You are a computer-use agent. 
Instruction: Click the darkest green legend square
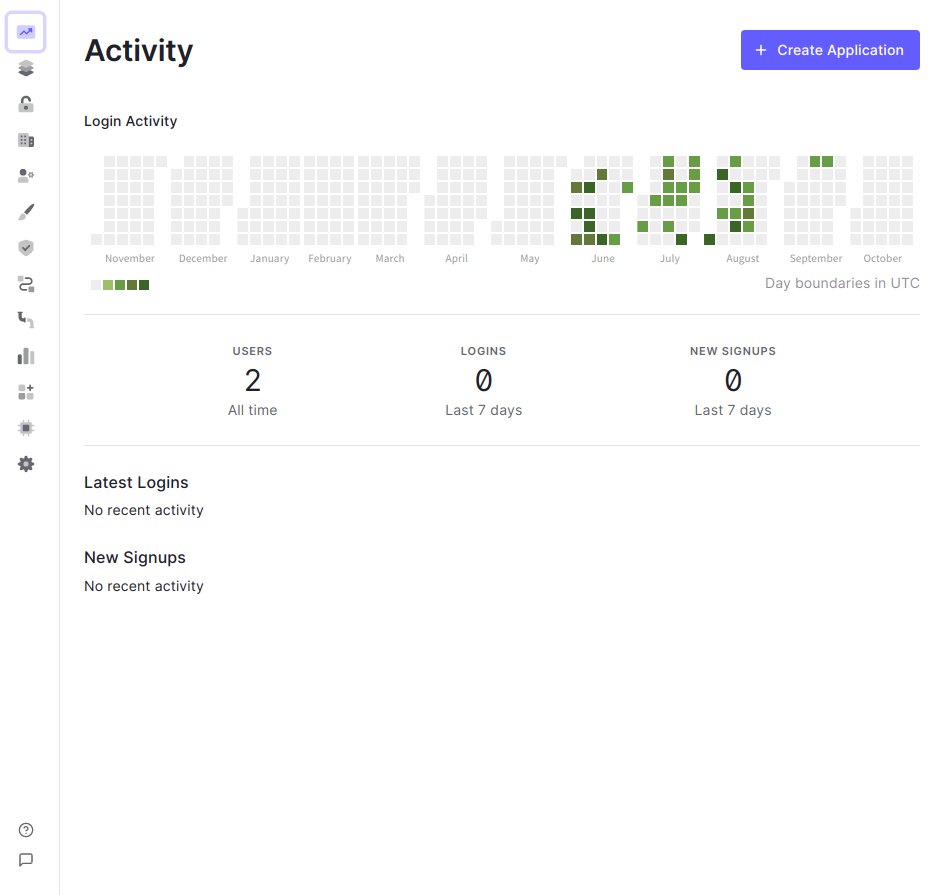[144, 285]
